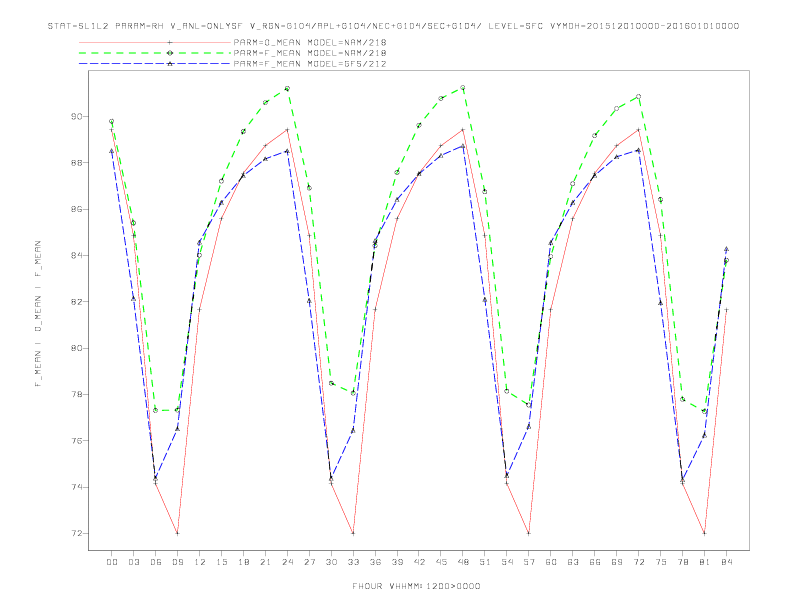
Task: Click y-axis tick value 84
Action: 76,256
